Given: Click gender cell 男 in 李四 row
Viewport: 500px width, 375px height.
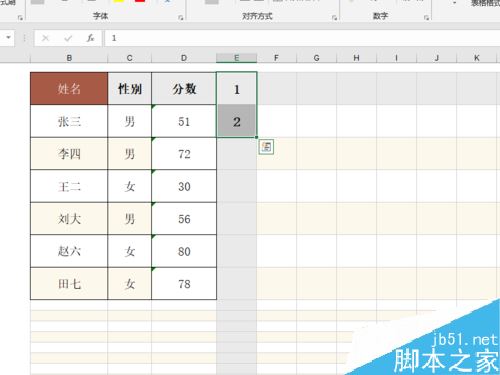Looking at the screenshot, I should [130, 154].
